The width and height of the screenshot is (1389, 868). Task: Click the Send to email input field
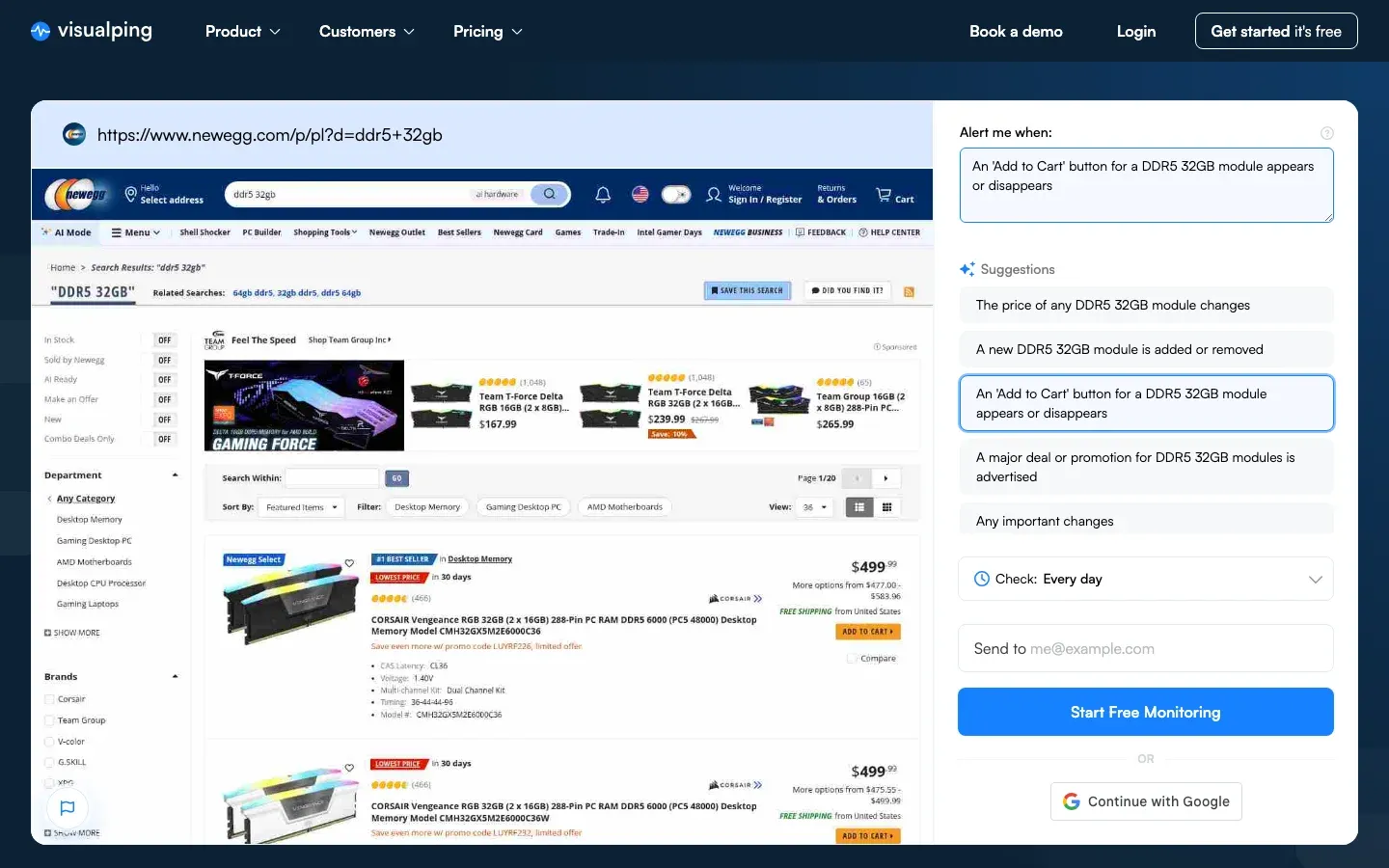[1146, 648]
